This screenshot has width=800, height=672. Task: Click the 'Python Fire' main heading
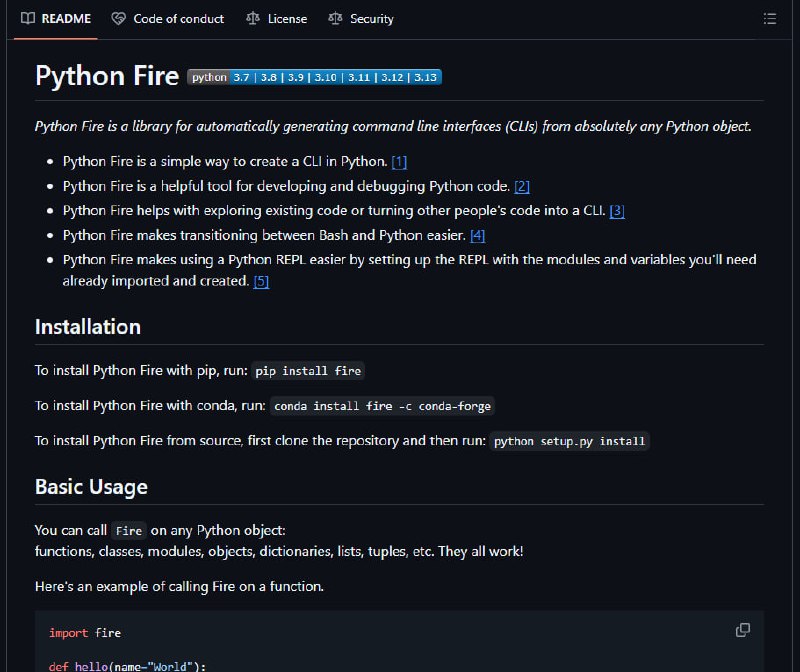click(x=107, y=76)
